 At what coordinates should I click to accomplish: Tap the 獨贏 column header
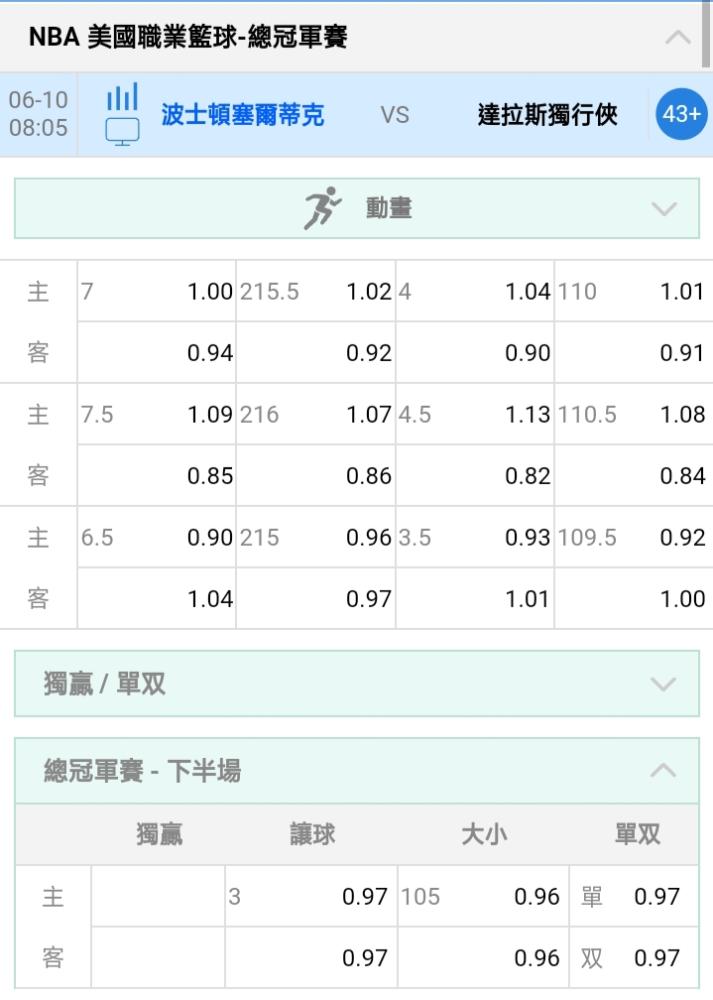click(159, 834)
